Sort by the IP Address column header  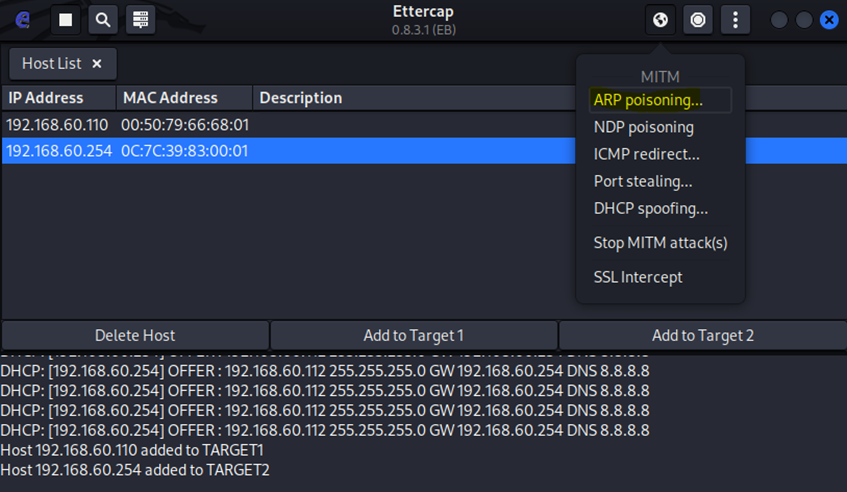[x=58, y=98]
